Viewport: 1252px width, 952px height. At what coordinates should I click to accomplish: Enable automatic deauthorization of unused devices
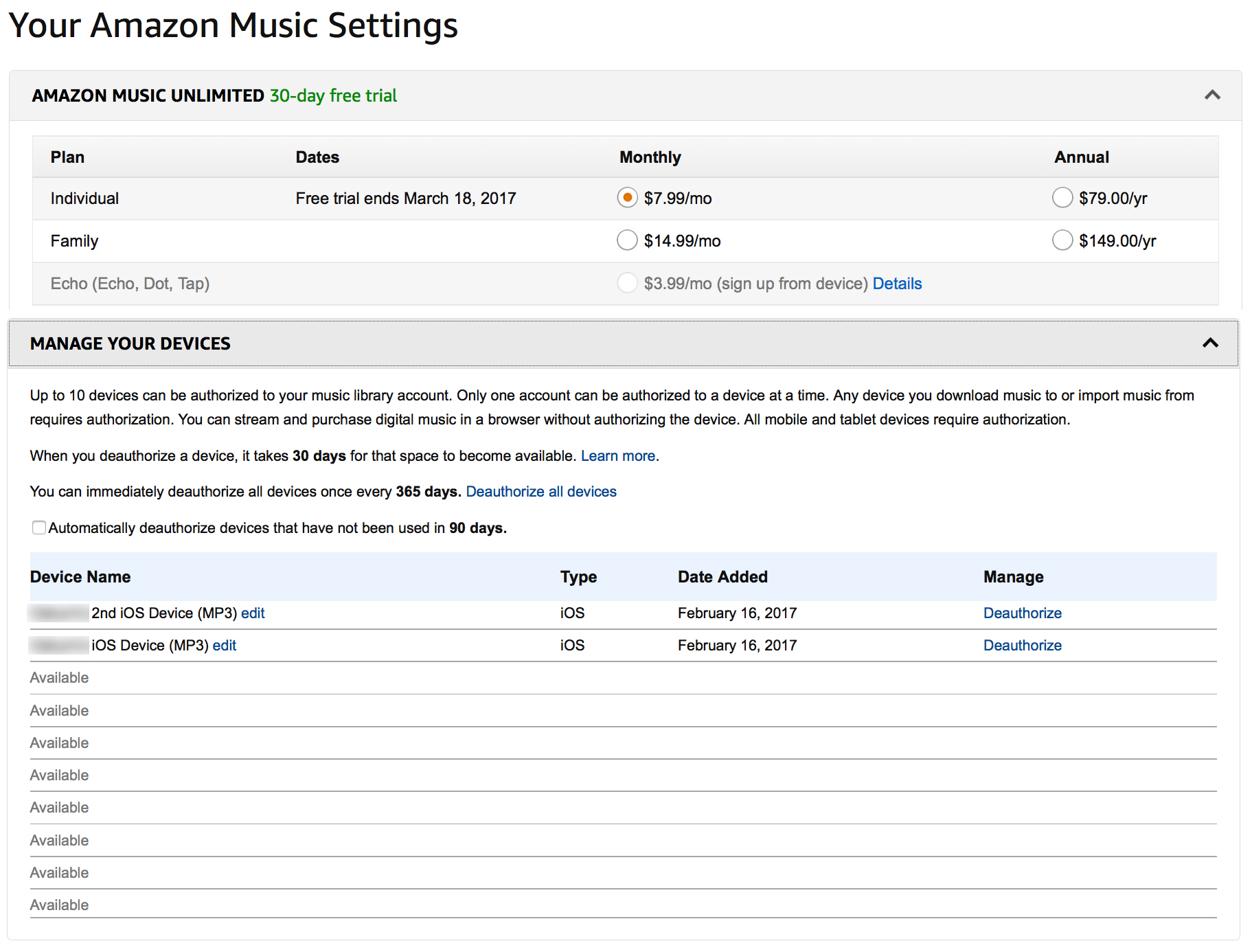pos(39,528)
